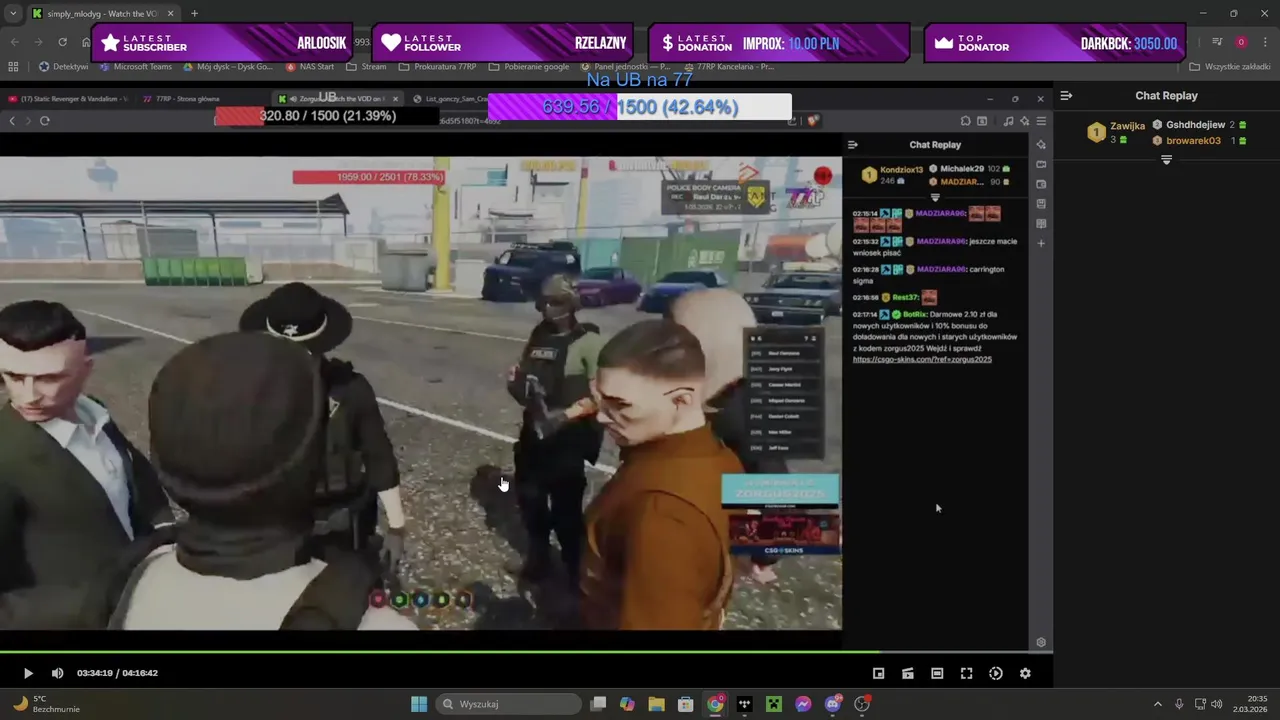Show hidden system tray icons
Viewport: 1280px width, 720px height.
point(1158,704)
